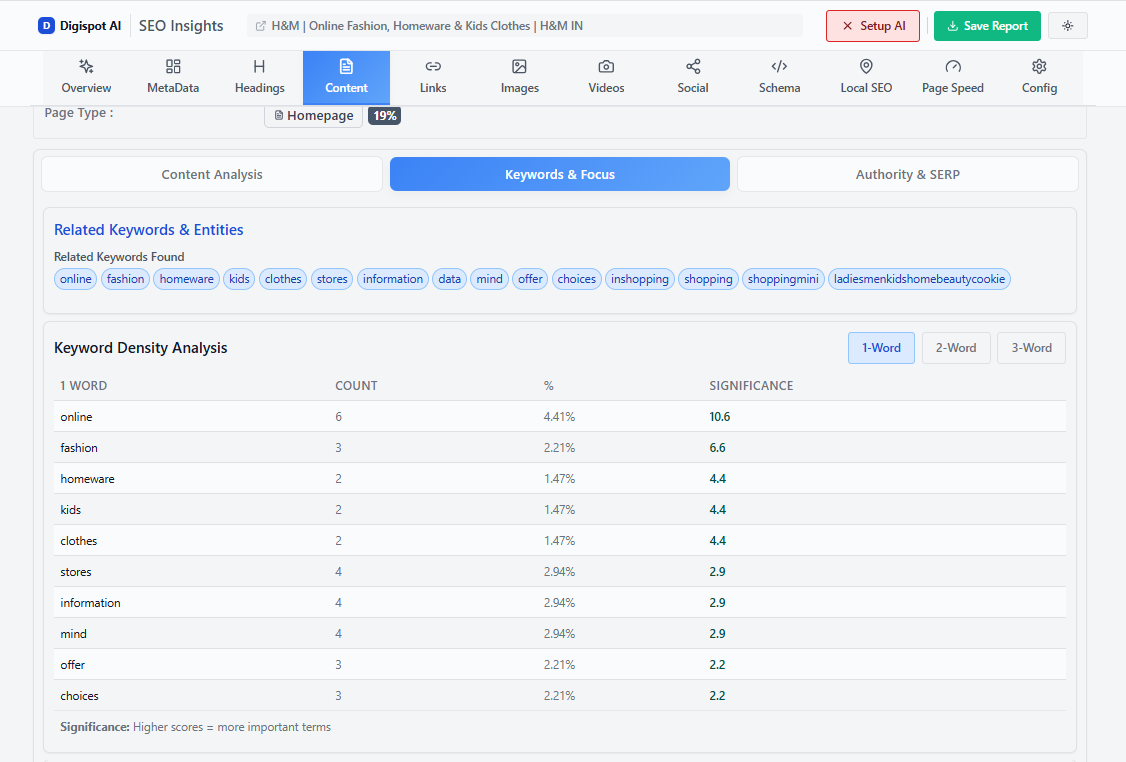Image resolution: width=1126 pixels, height=762 pixels.
Task: Click the COUNT column header
Action: (356, 386)
